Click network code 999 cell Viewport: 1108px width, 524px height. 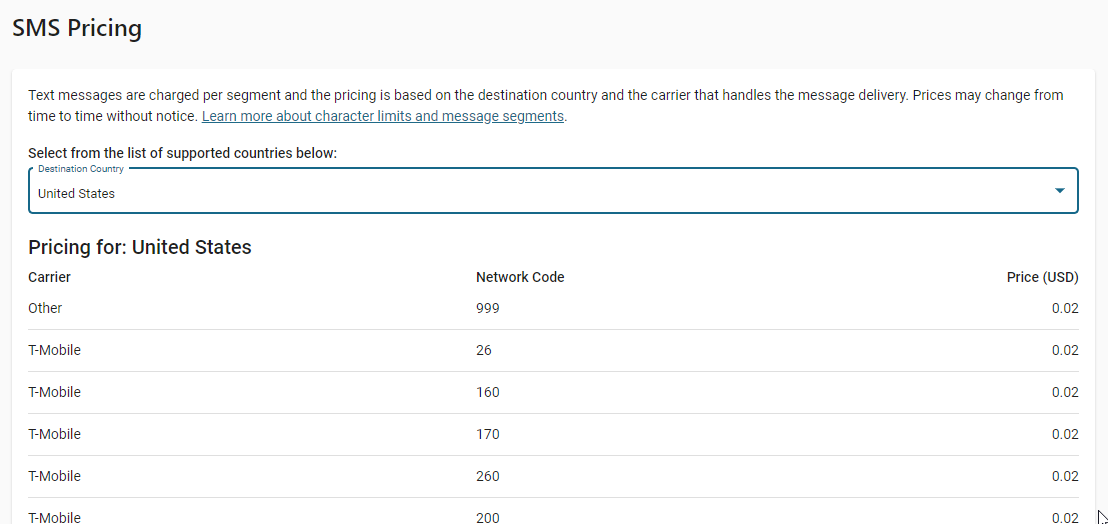pos(488,309)
